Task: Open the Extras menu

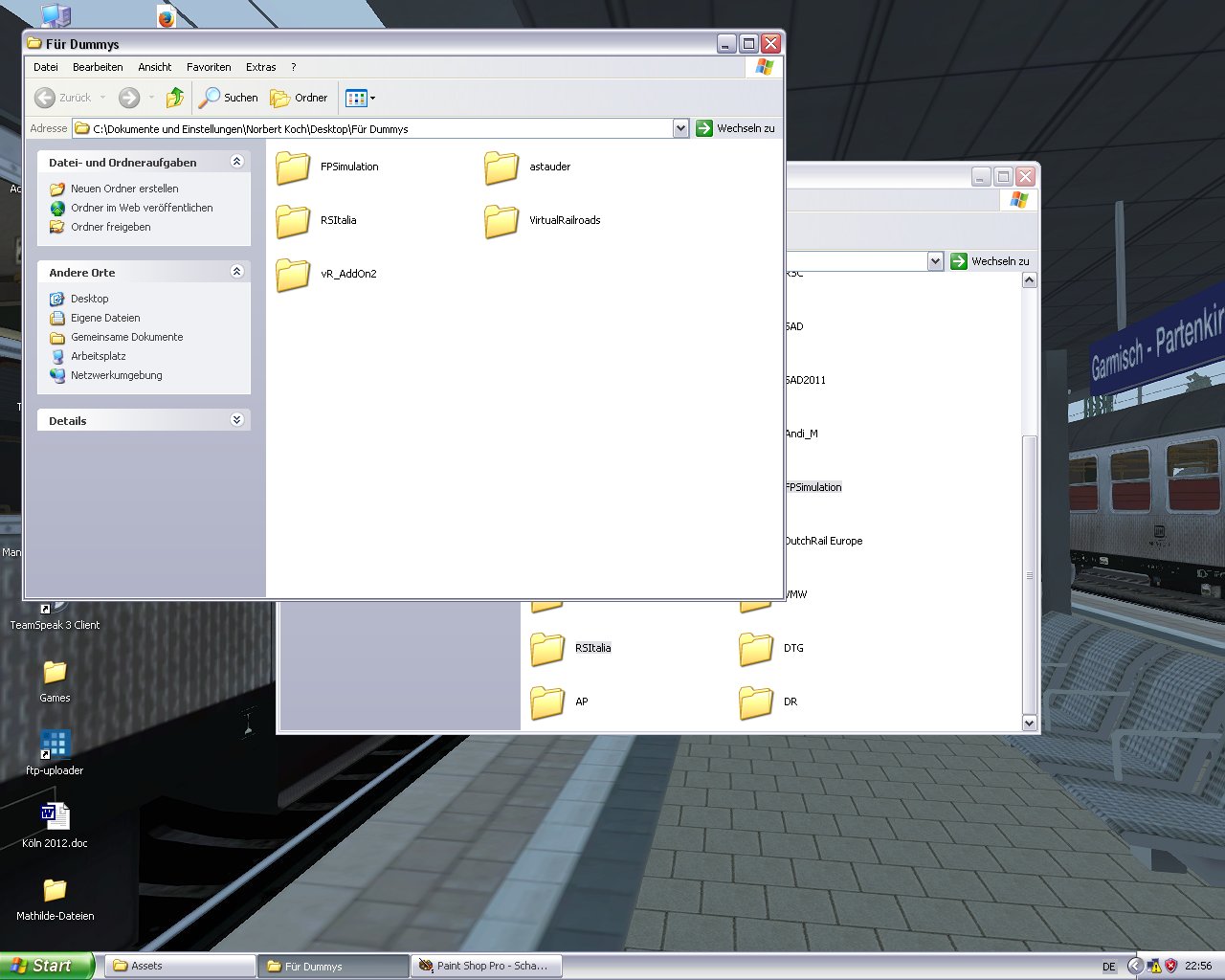Action: point(260,67)
